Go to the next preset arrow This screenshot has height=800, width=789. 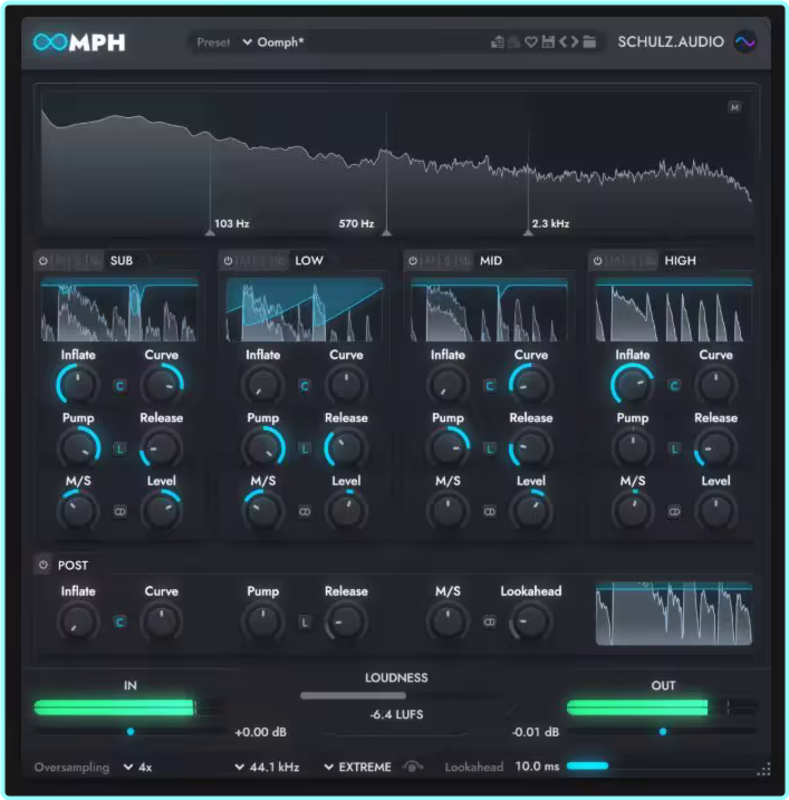pos(575,42)
